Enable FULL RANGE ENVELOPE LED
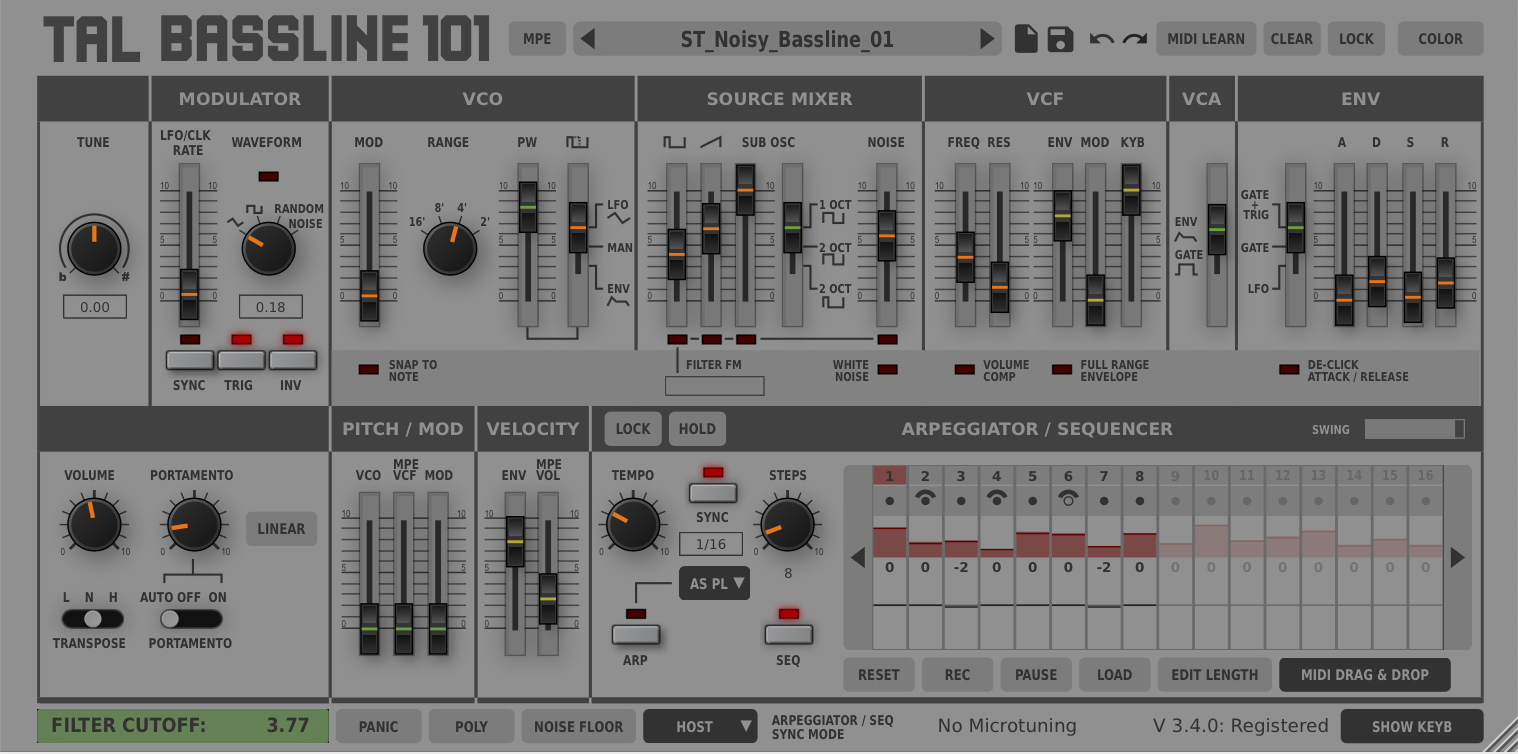Image resolution: width=1518 pixels, height=754 pixels. click(1062, 370)
